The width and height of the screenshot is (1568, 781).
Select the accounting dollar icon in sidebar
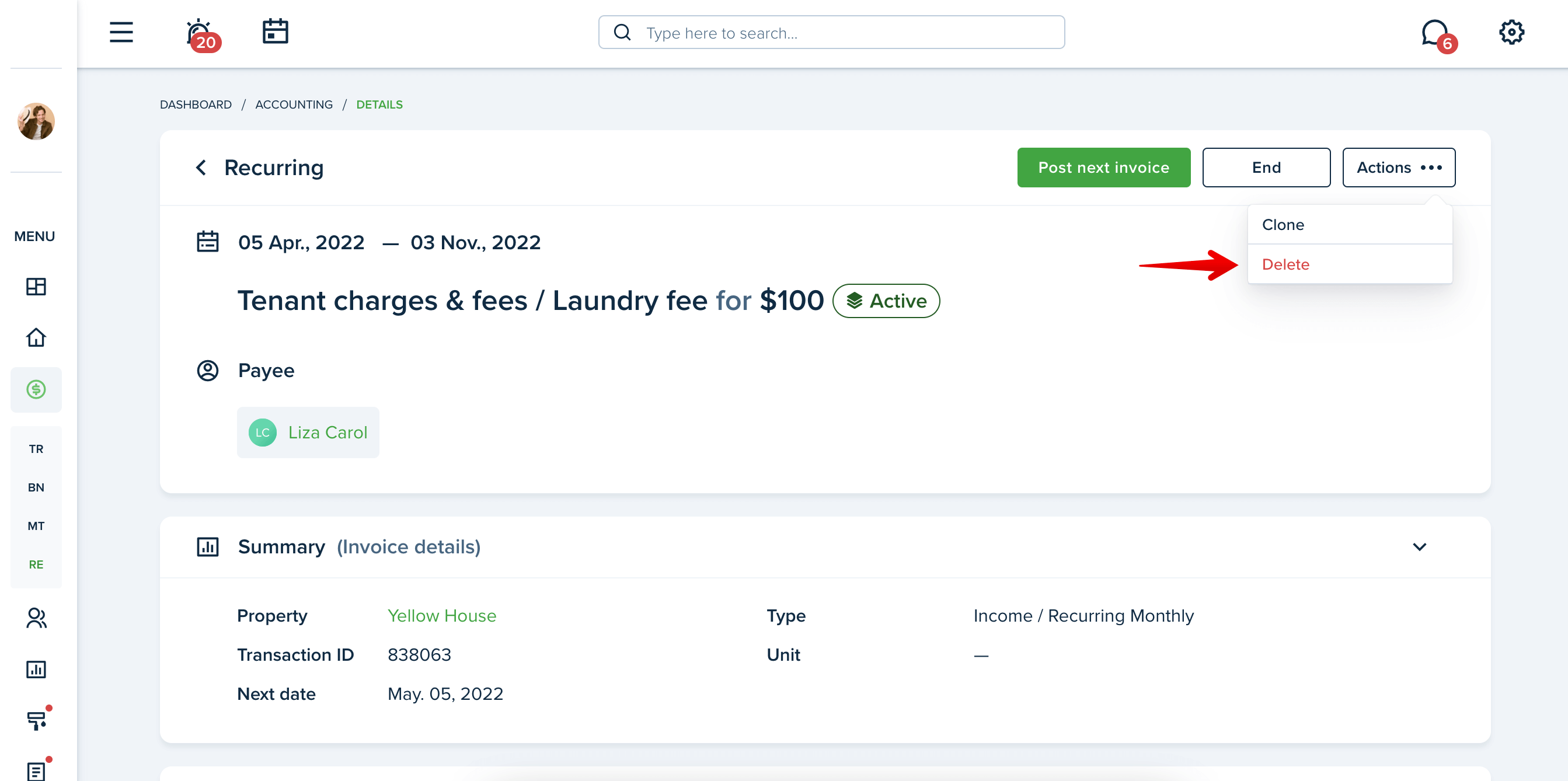36,389
